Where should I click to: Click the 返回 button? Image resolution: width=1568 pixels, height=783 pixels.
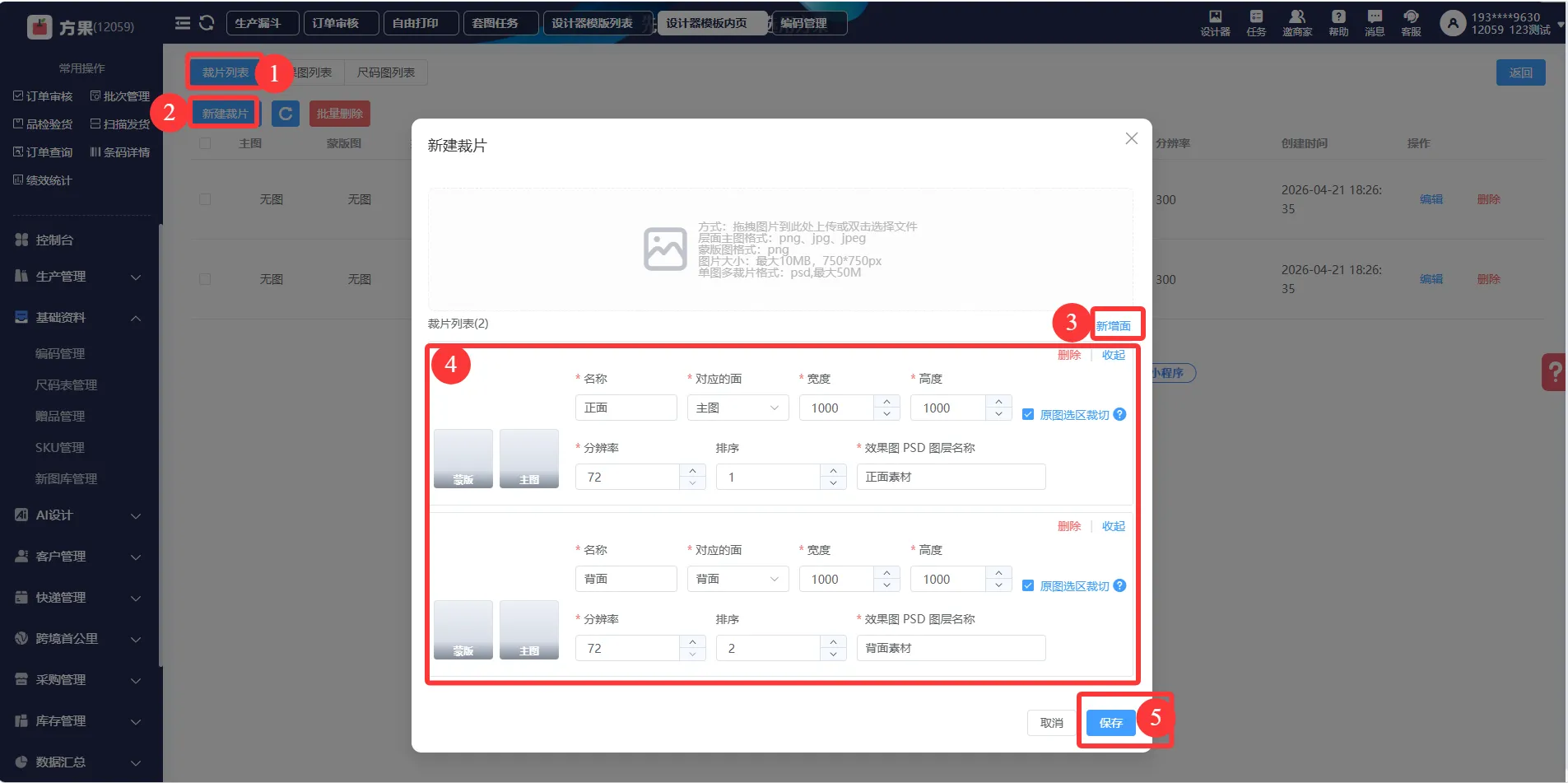tap(1521, 72)
